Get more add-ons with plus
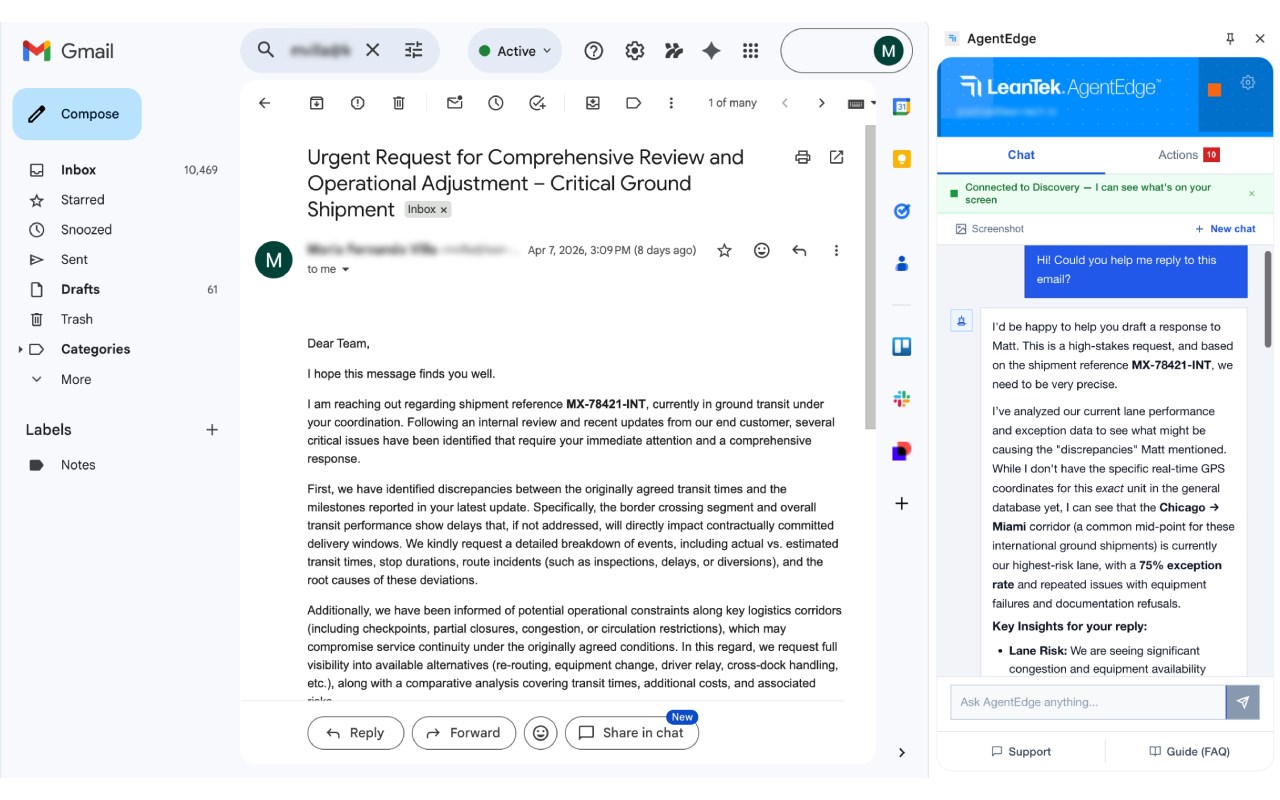 tap(902, 503)
